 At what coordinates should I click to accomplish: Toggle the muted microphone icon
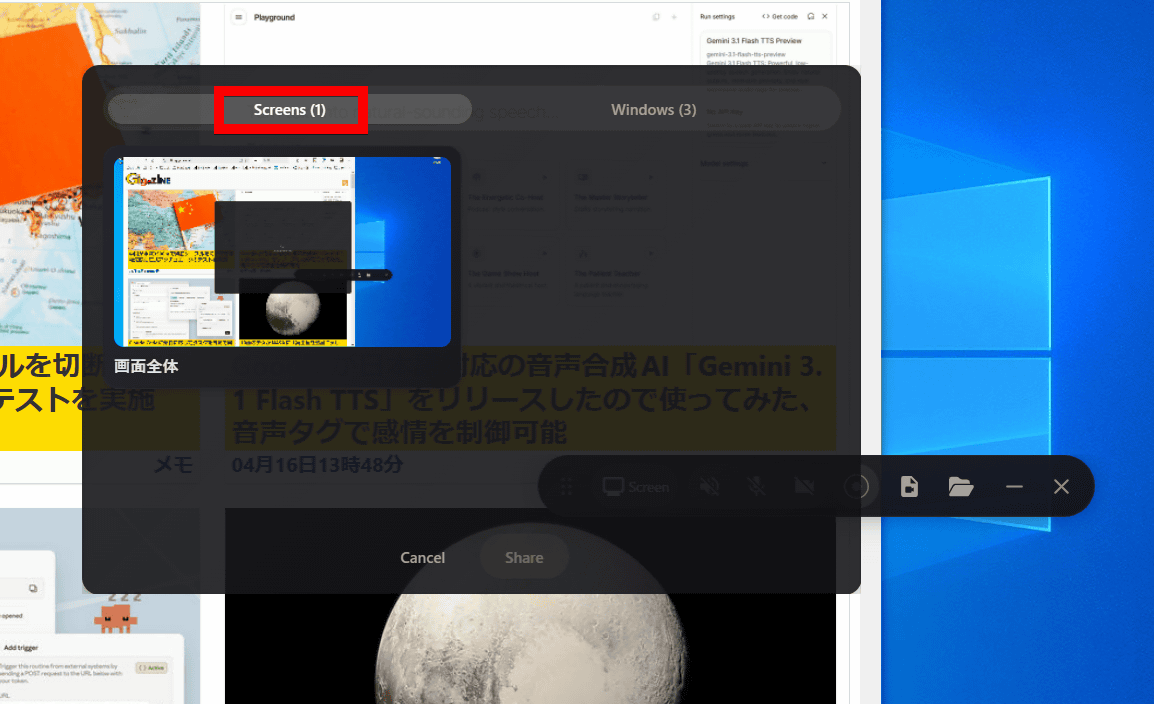(x=757, y=487)
